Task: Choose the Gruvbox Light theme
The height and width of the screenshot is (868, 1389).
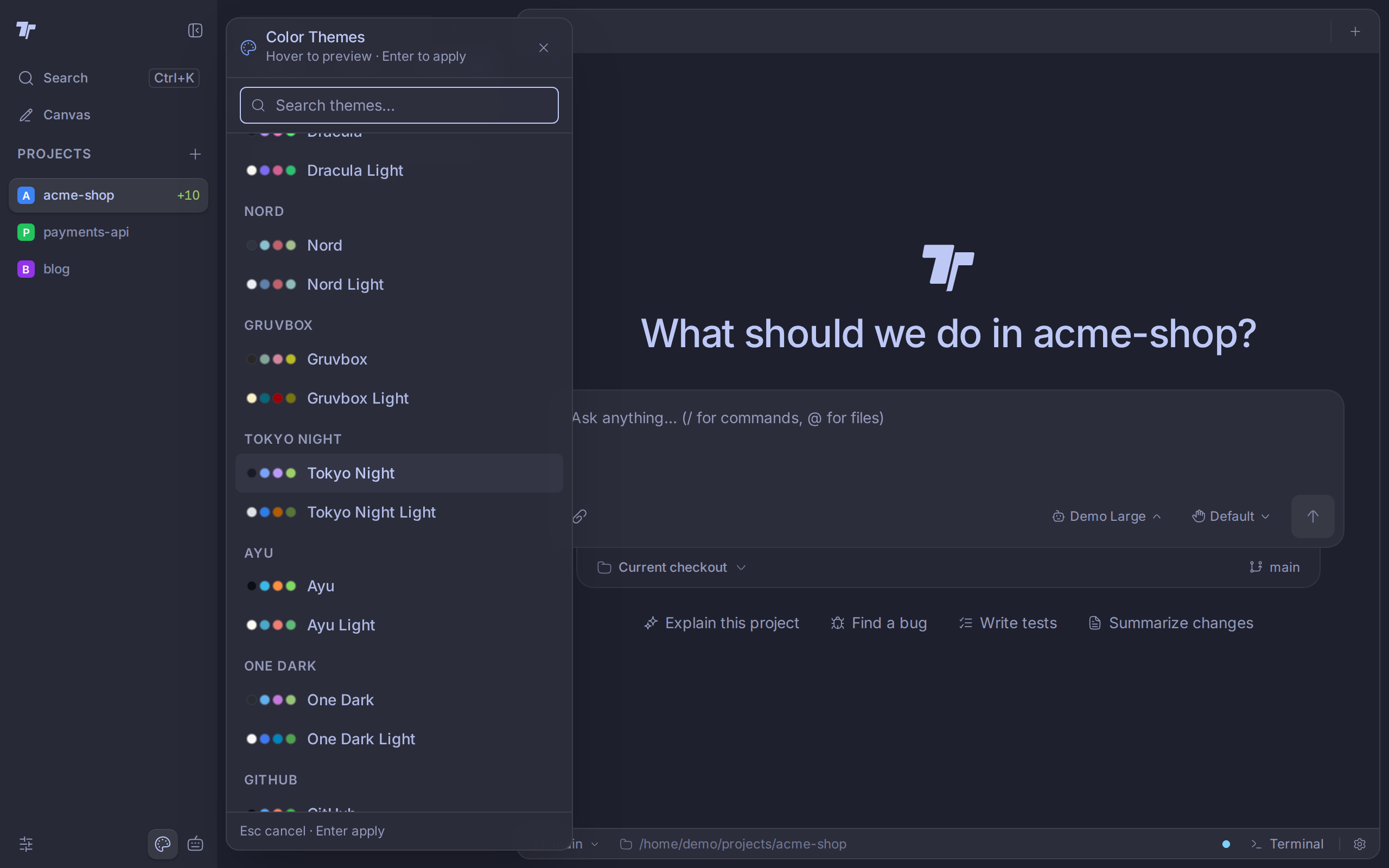Action: pos(399,398)
